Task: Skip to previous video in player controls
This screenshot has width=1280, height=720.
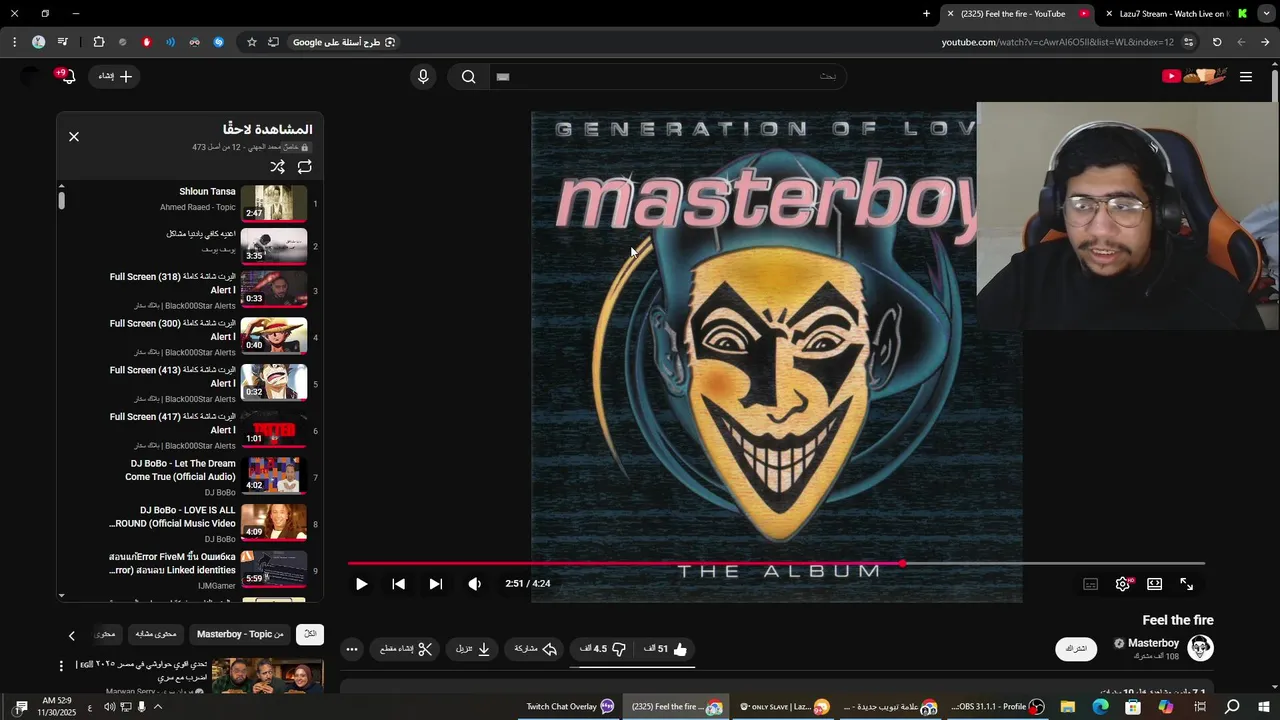Action: (398, 584)
